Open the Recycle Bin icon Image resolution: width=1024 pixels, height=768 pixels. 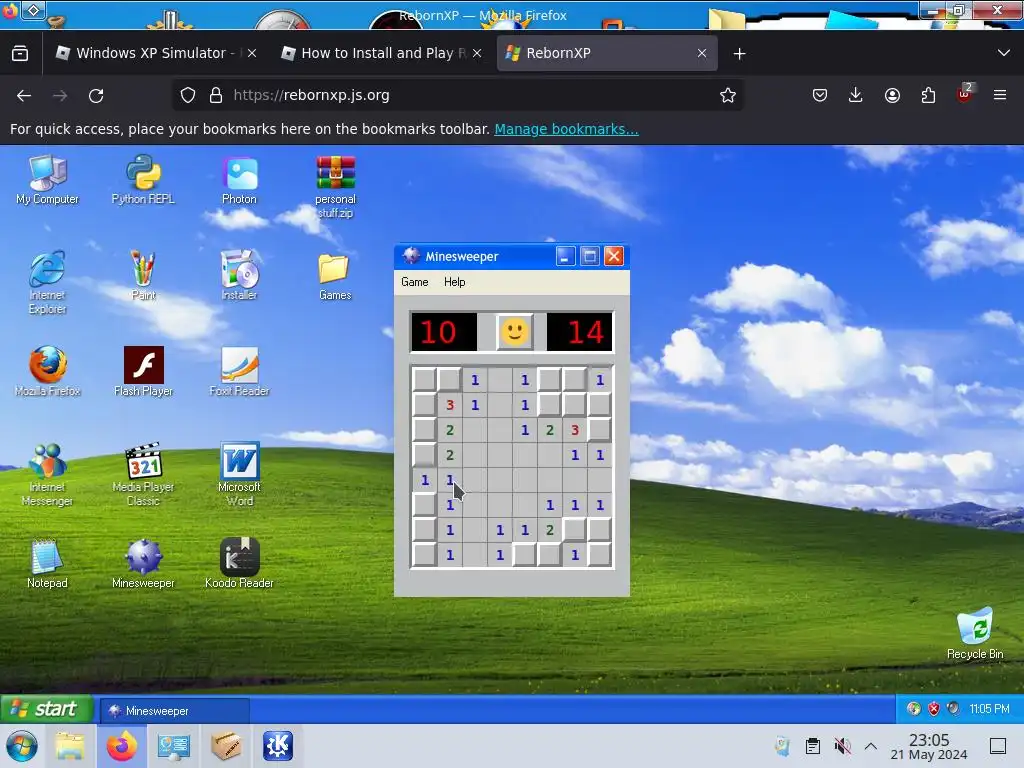click(x=974, y=634)
